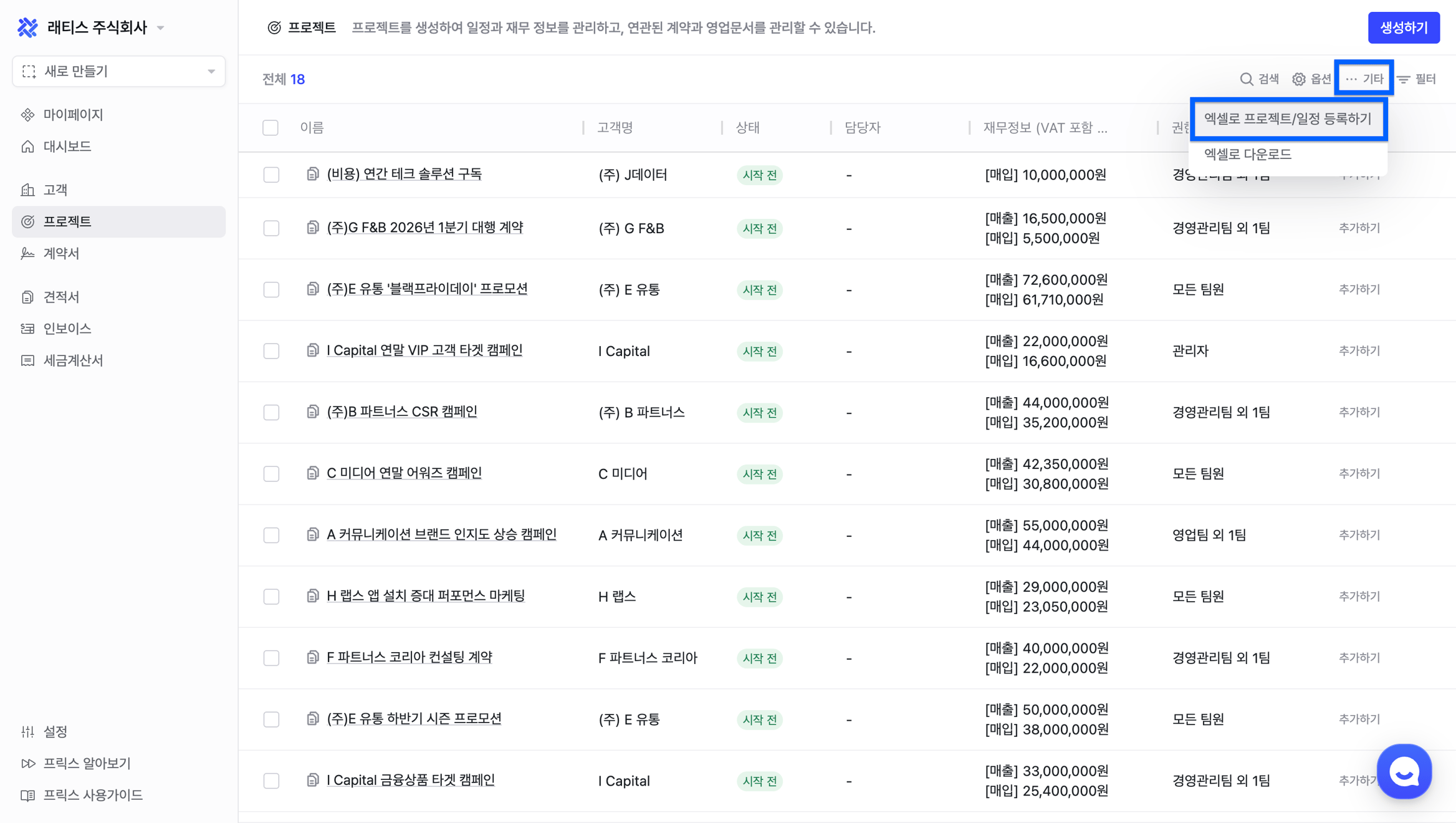Select the checkbox for H 랩스 project row
This screenshot has width=1456, height=823.
271,597
